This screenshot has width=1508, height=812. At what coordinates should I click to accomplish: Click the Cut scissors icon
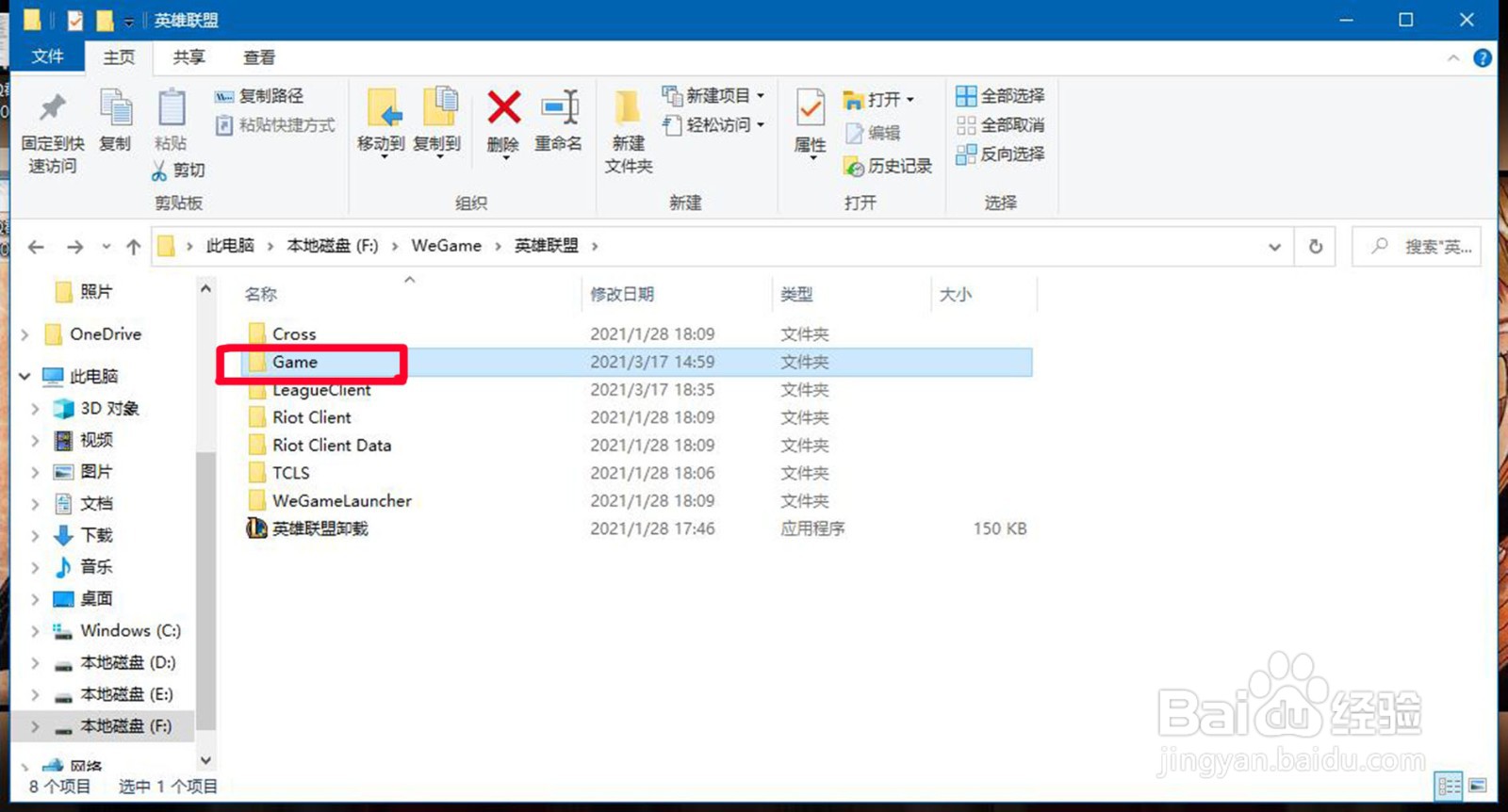(159, 171)
